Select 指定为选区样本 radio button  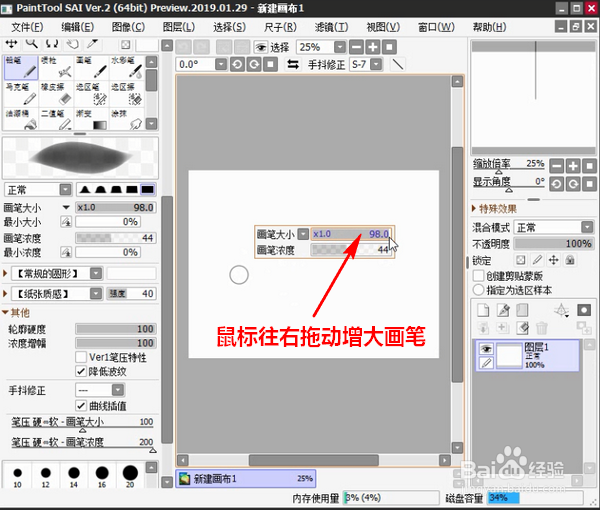coord(478,290)
